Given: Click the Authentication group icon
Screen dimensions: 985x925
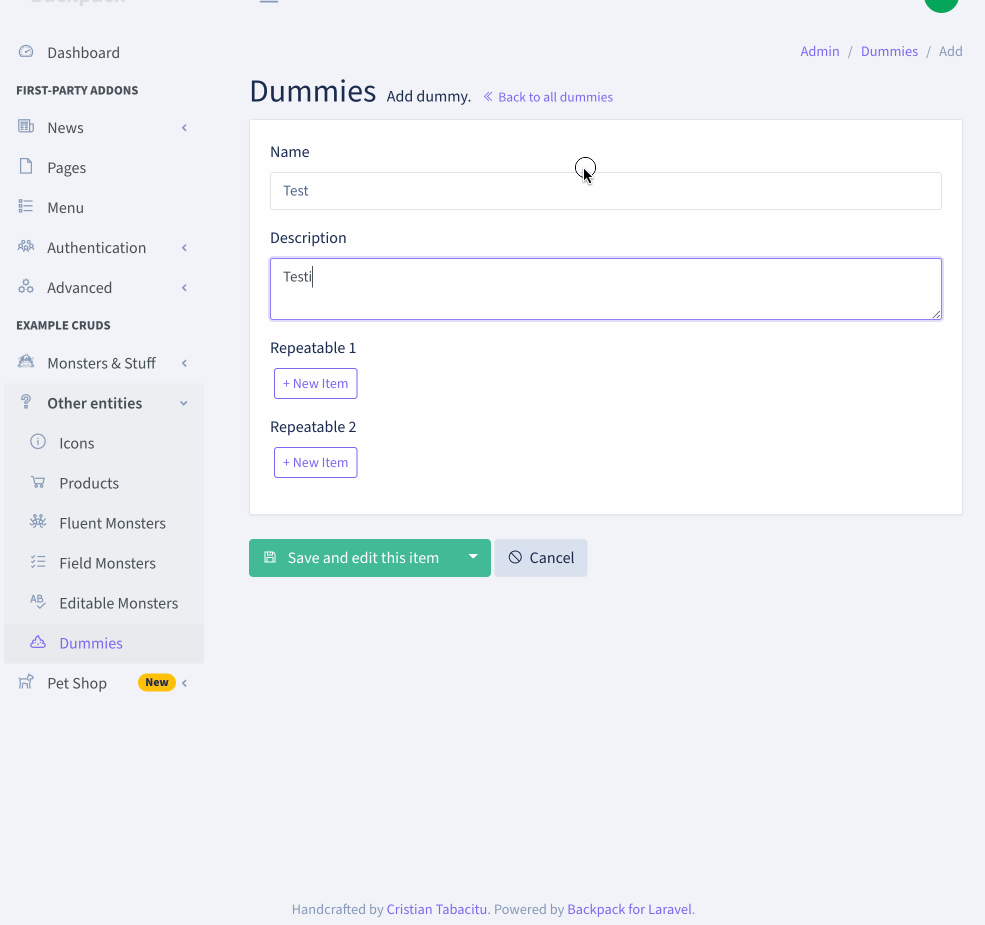Looking at the screenshot, I should click(25, 247).
